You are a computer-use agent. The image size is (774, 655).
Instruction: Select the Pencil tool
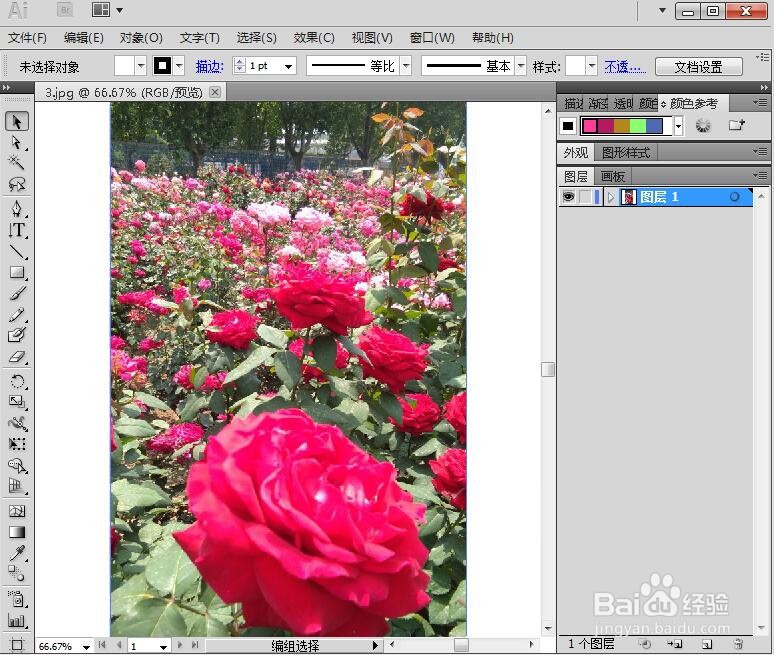point(17,314)
